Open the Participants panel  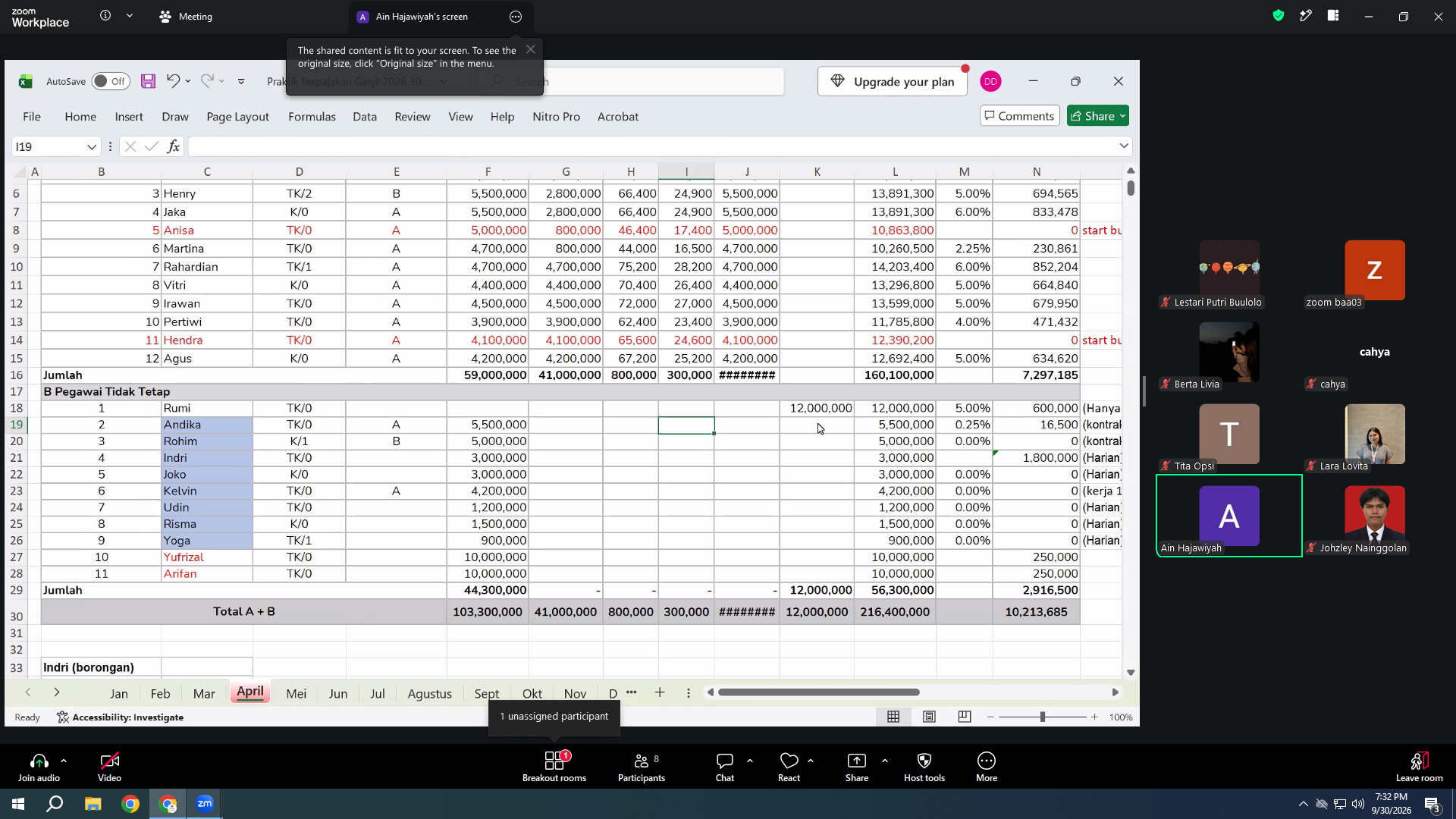(642, 766)
